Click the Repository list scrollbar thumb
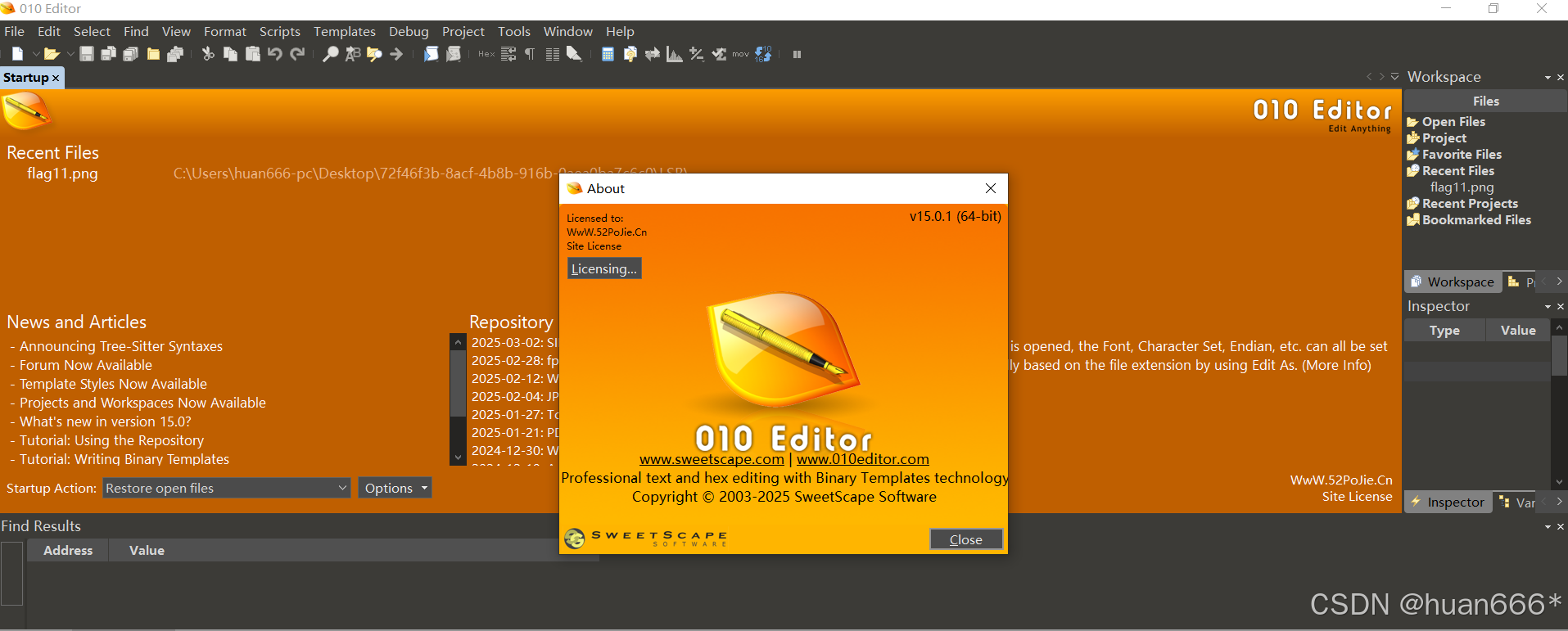The height and width of the screenshot is (631, 1568). pos(458,385)
